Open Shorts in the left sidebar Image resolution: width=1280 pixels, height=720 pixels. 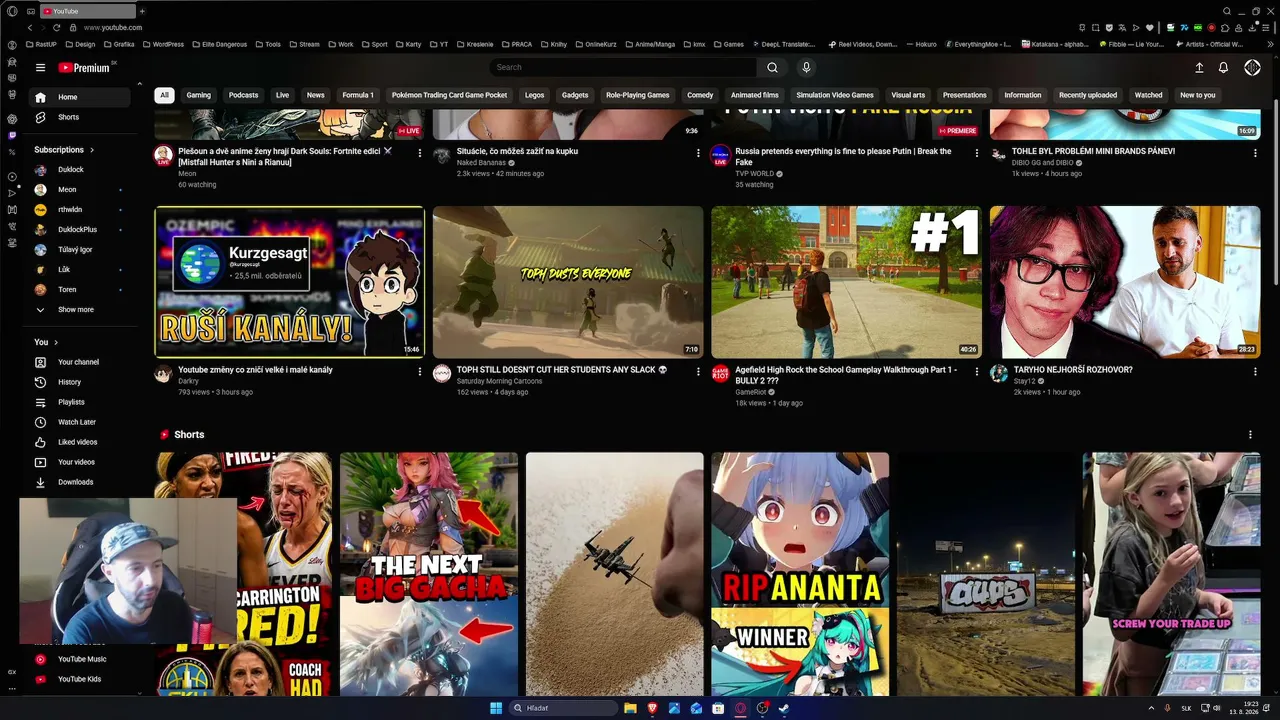coord(80,117)
